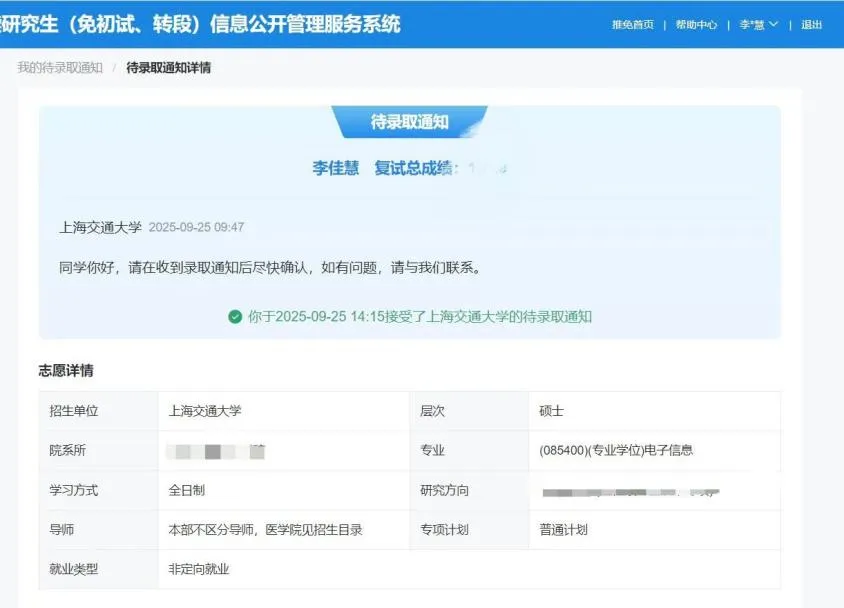Expand the 李*慧 user dropdown
The image size is (844, 608).
[758, 25]
